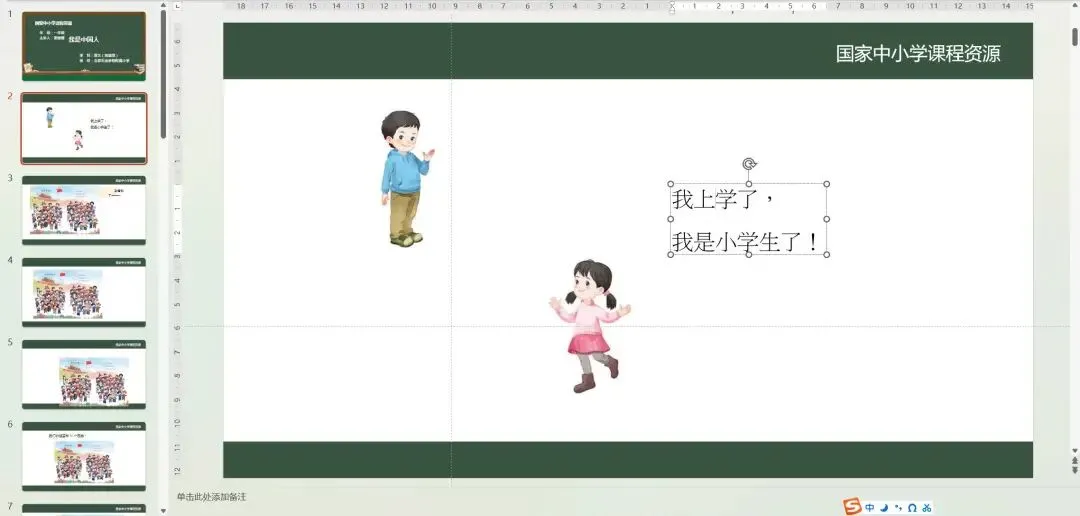Screen dimensions: 1080x516
Task: Click the rotation handle above the text box
Action: (749, 164)
